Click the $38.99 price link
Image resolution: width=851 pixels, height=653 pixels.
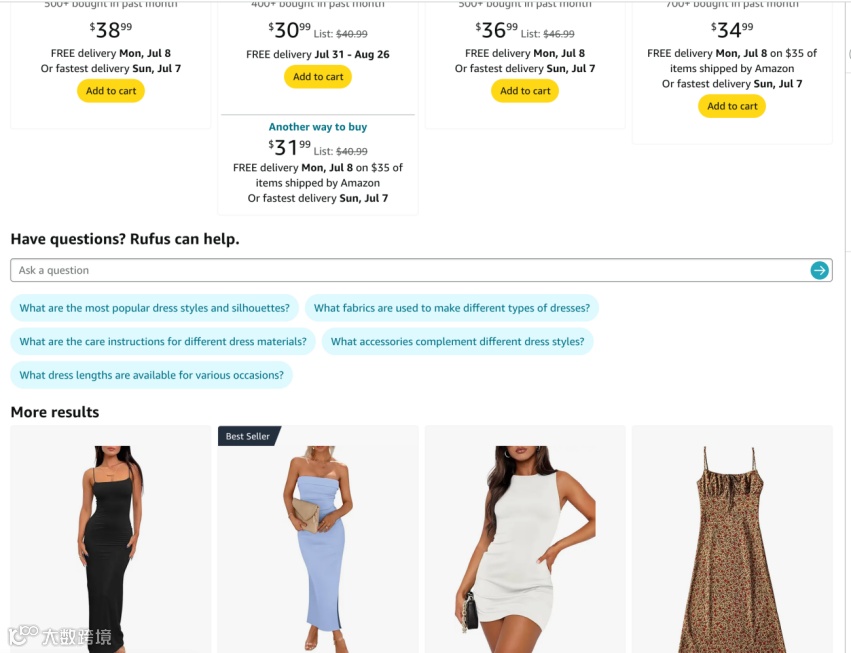(x=111, y=30)
